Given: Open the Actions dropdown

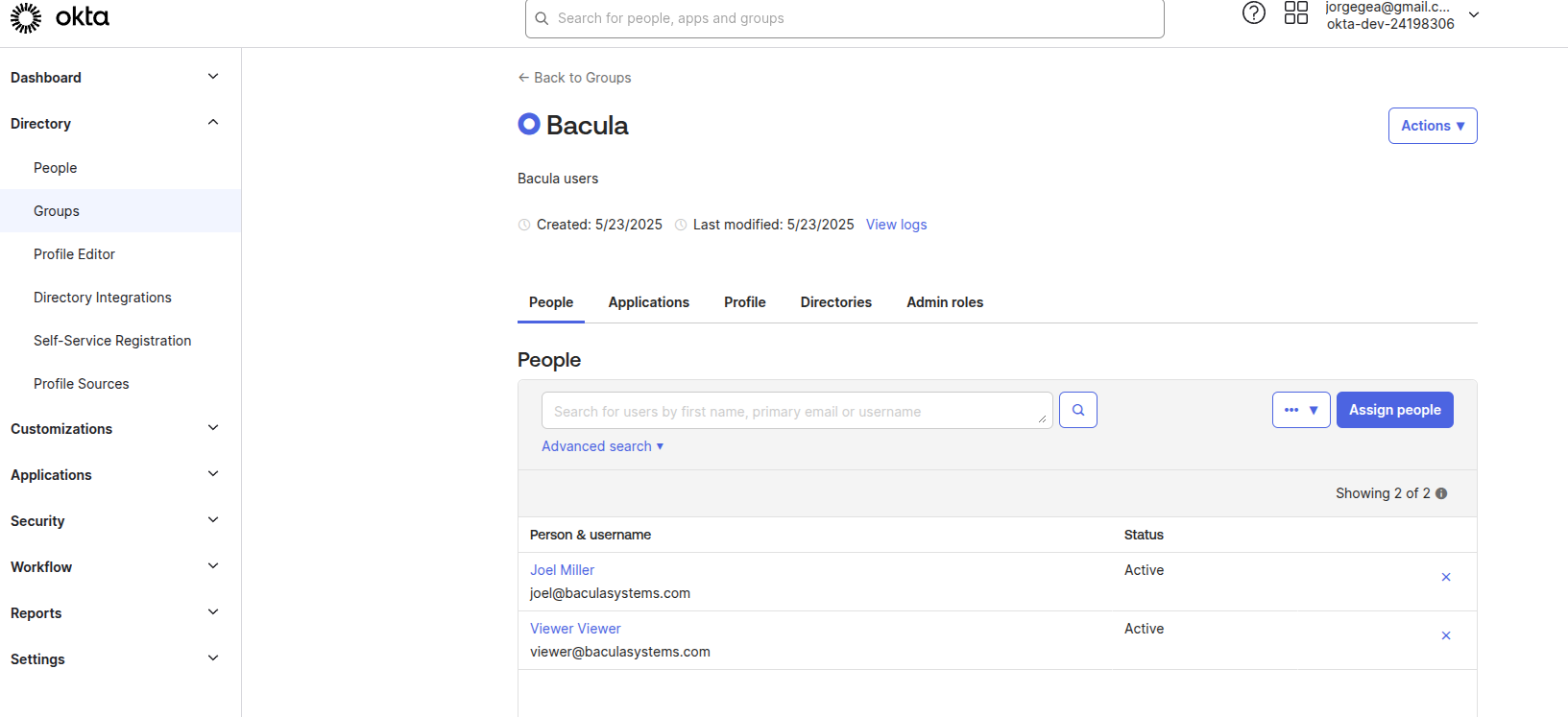Looking at the screenshot, I should point(1432,126).
